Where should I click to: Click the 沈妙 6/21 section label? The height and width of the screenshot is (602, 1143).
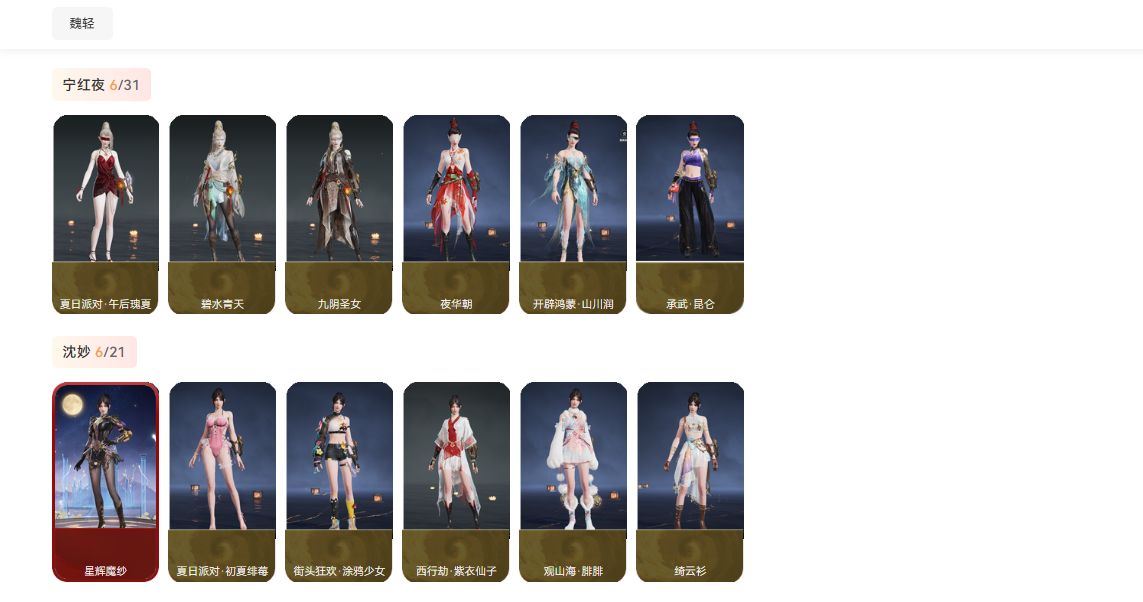tap(94, 352)
